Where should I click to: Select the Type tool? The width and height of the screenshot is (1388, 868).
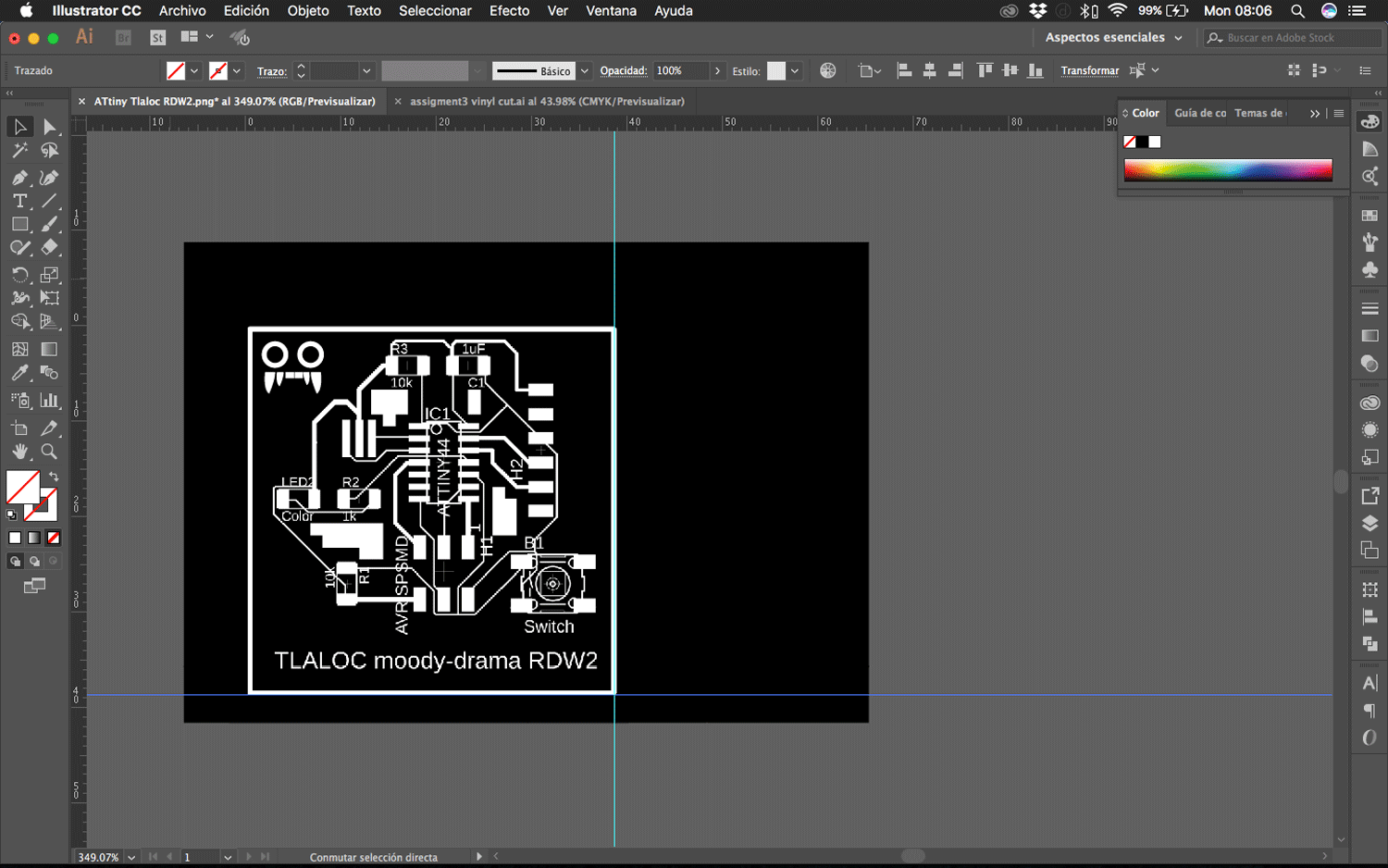tap(19, 201)
